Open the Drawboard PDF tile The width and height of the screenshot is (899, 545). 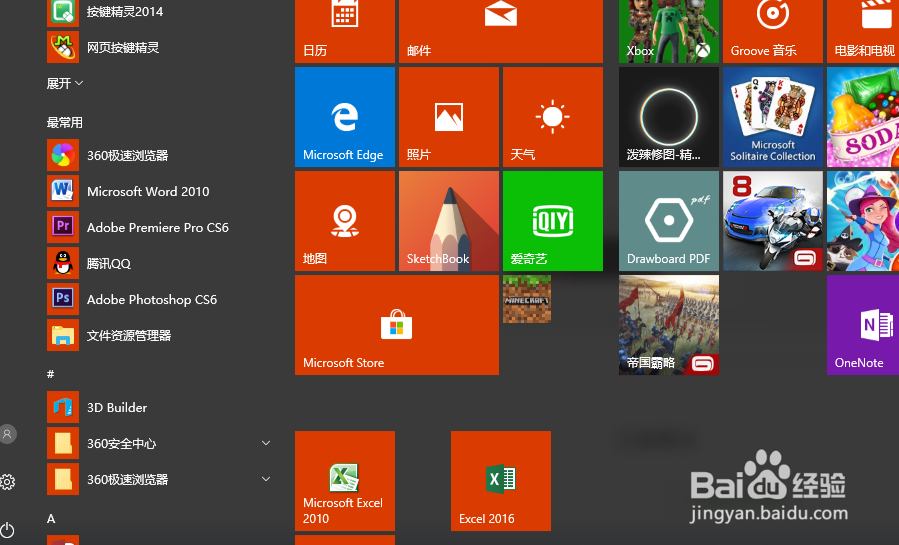pyautogui.click(x=669, y=221)
